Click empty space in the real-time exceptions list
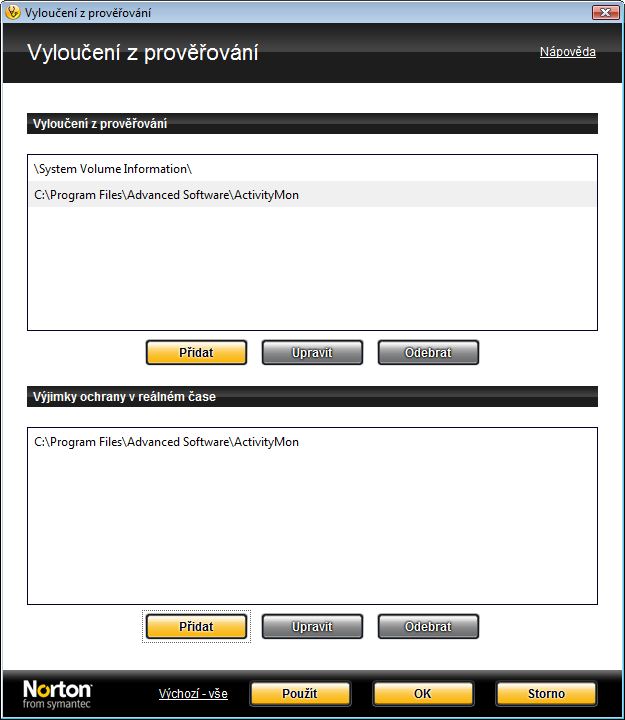 (312, 528)
